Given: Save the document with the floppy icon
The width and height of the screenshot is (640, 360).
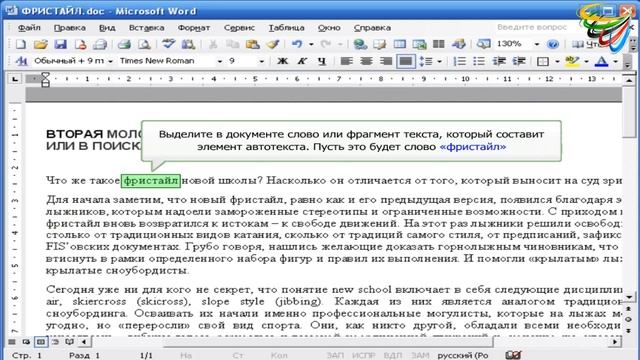Looking at the screenshot, I should click(60, 44).
